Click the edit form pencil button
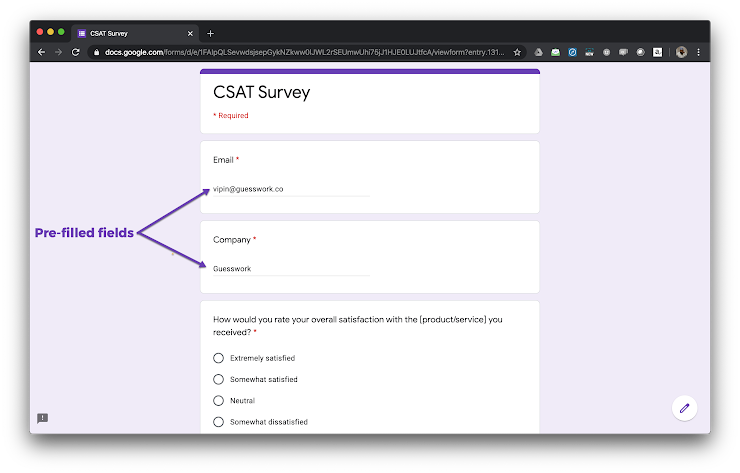This screenshot has width=740, height=473. [x=684, y=408]
